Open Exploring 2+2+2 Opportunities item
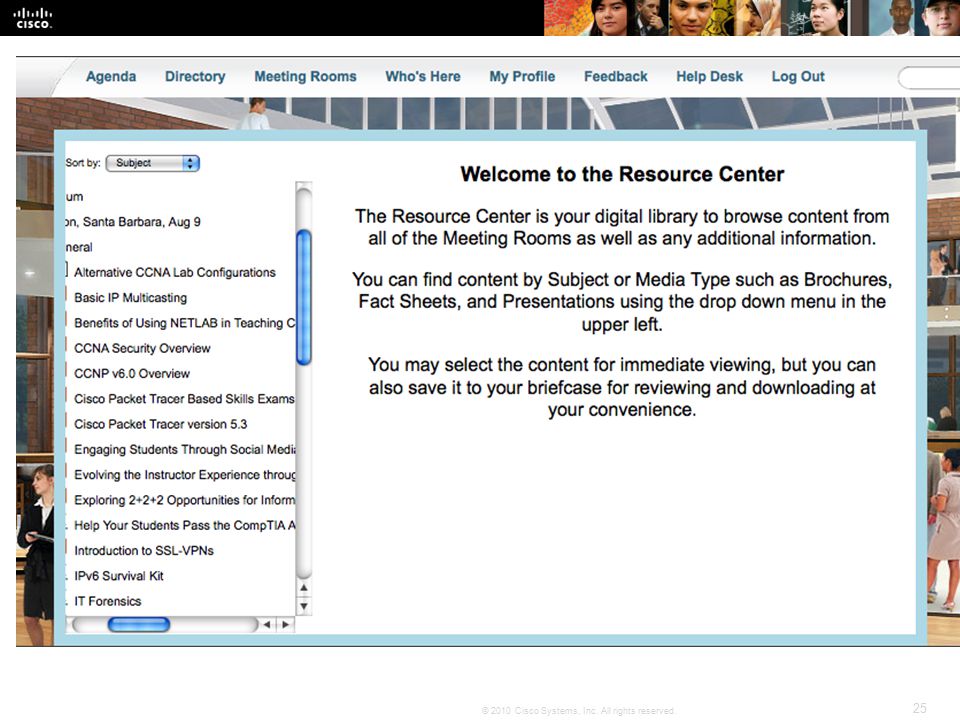This screenshot has height=720, width=960. (x=184, y=500)
